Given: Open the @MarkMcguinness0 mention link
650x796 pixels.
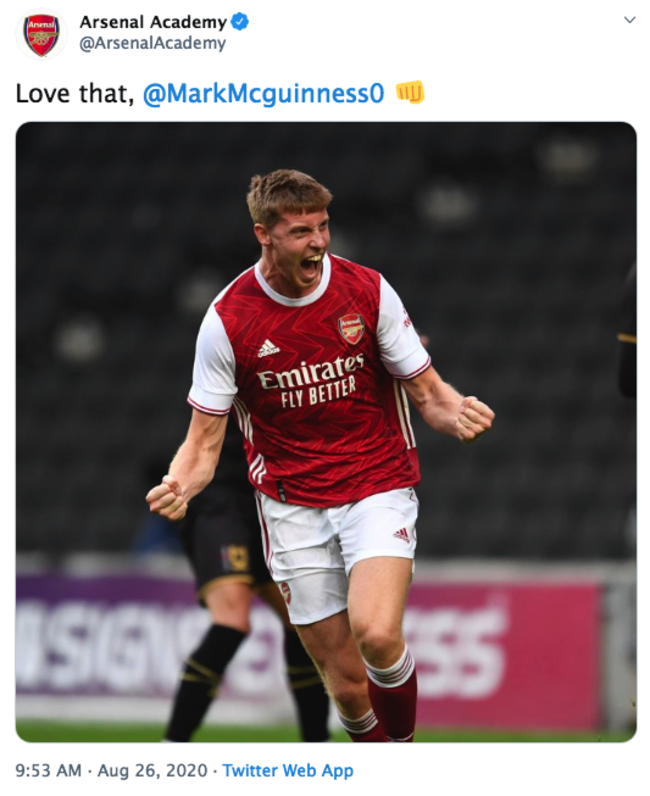Looking at the screenshot, I should [264, 94].
